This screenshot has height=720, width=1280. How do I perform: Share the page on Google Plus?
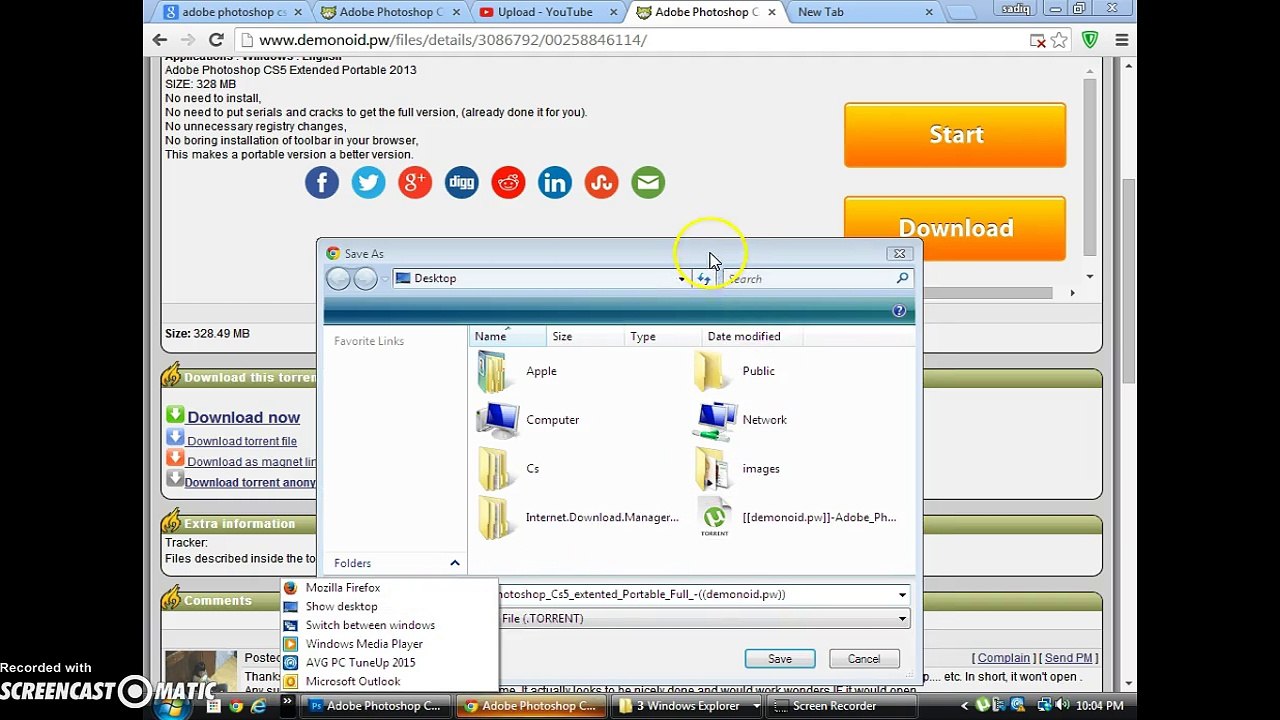[415, 182]
